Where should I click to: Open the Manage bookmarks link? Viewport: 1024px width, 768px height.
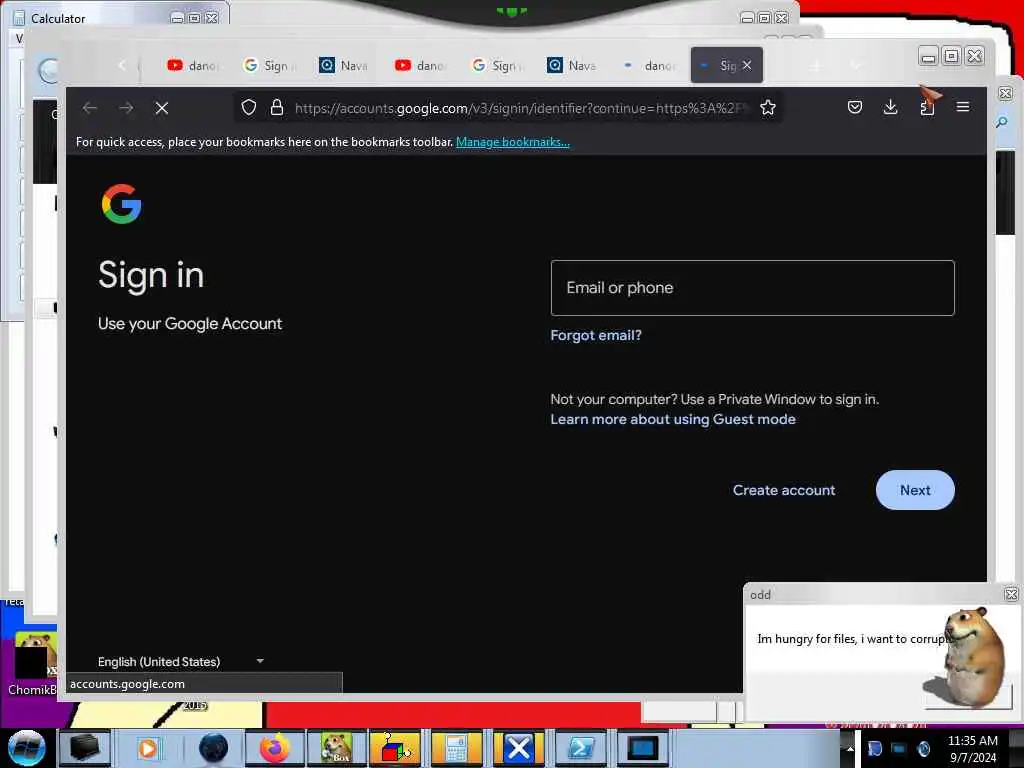click(513, 142)
